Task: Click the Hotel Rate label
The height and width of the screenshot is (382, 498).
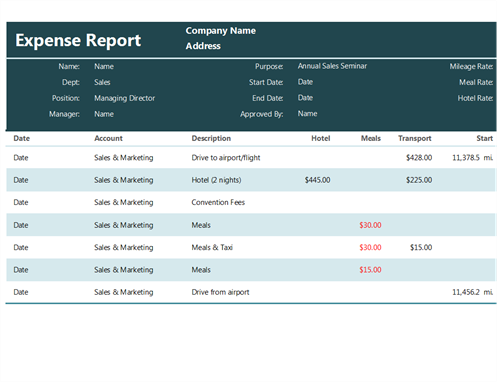Action: pos(475,98)
